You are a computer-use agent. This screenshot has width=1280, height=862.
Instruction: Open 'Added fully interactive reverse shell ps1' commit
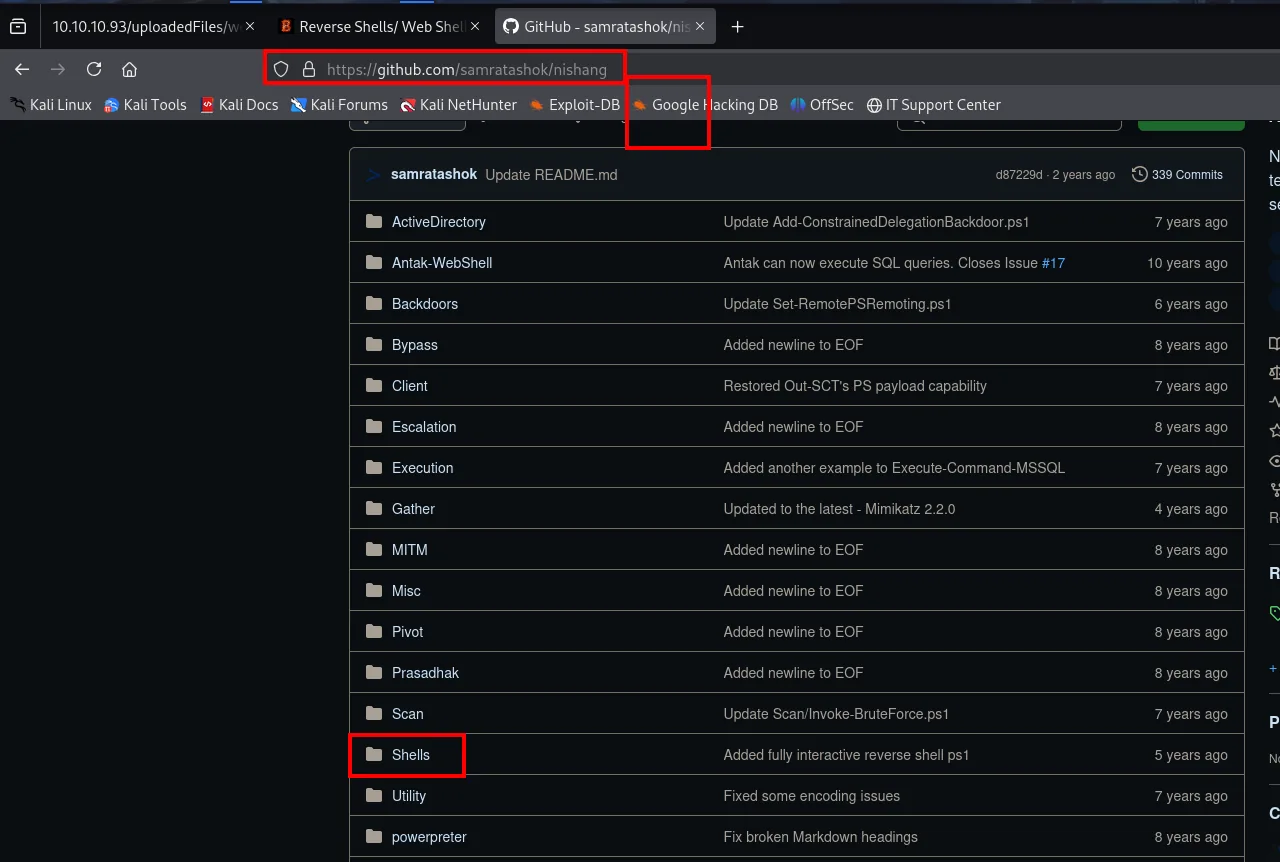(846, 755)
